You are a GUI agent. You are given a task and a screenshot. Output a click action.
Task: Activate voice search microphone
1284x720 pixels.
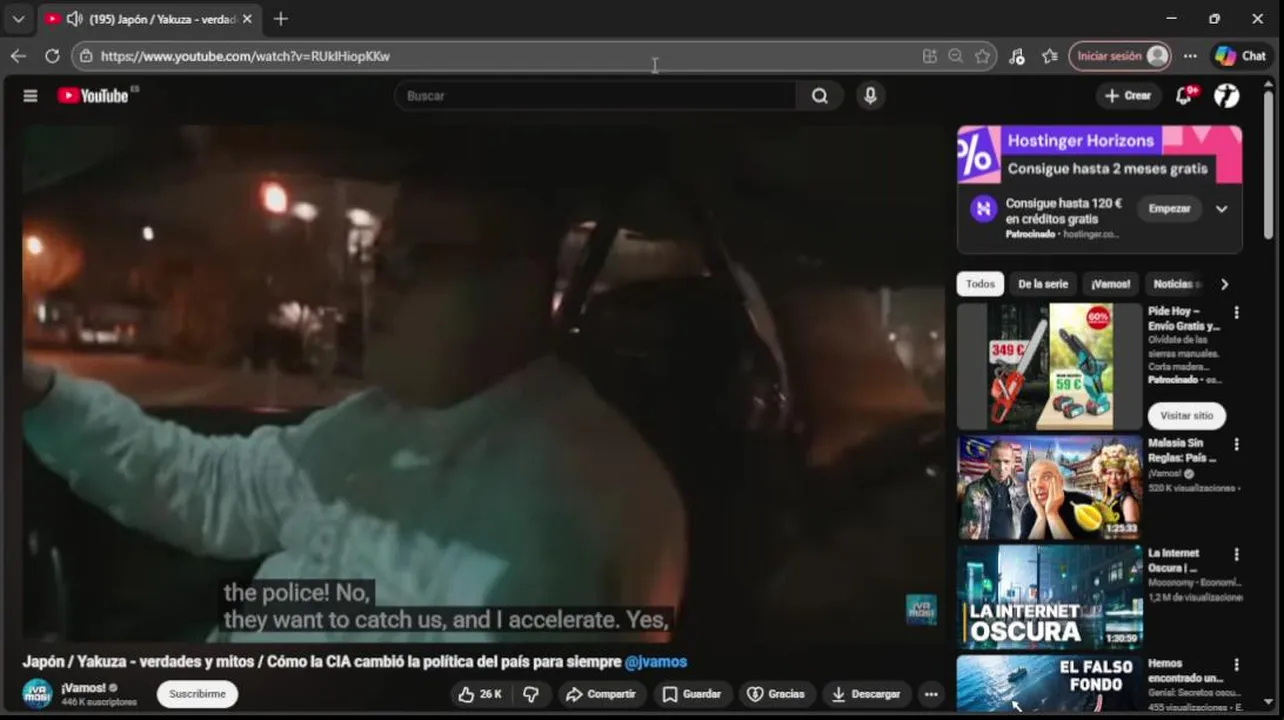click(870, 96)
